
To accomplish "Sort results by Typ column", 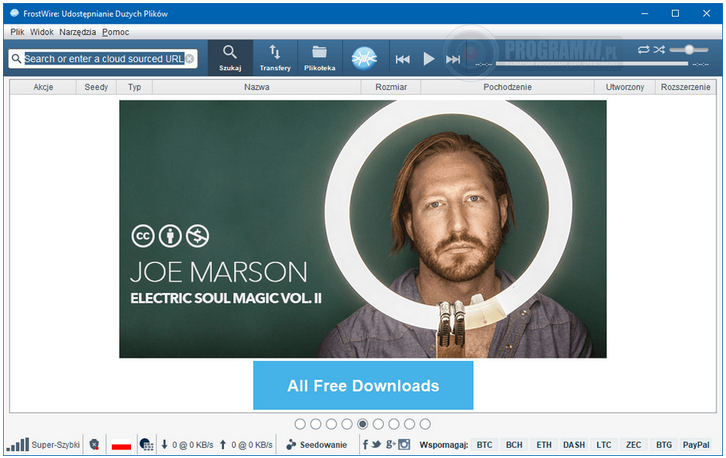I will [x=134, y=87].
